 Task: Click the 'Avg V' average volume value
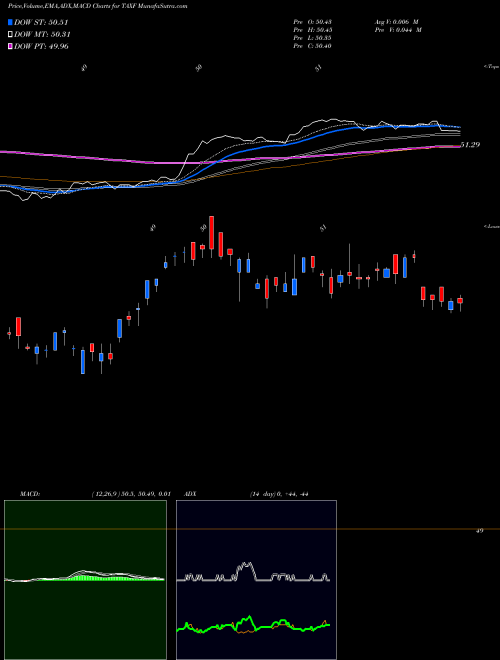(398, 22)
